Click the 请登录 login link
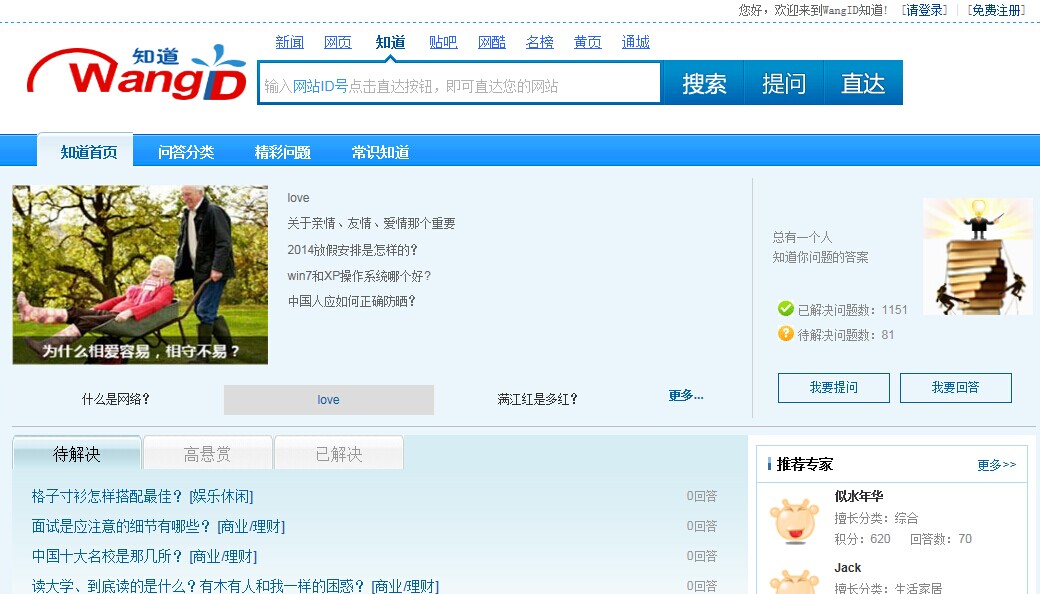Viewport: 1040px width, 594px height. (925, 10)
